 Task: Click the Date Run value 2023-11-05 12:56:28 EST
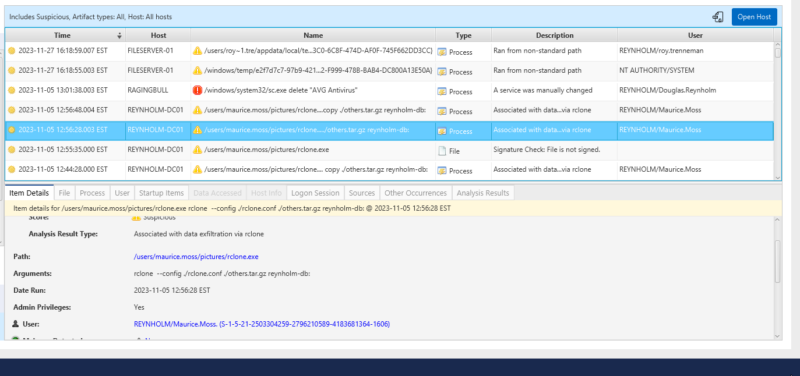coord(172,290)
